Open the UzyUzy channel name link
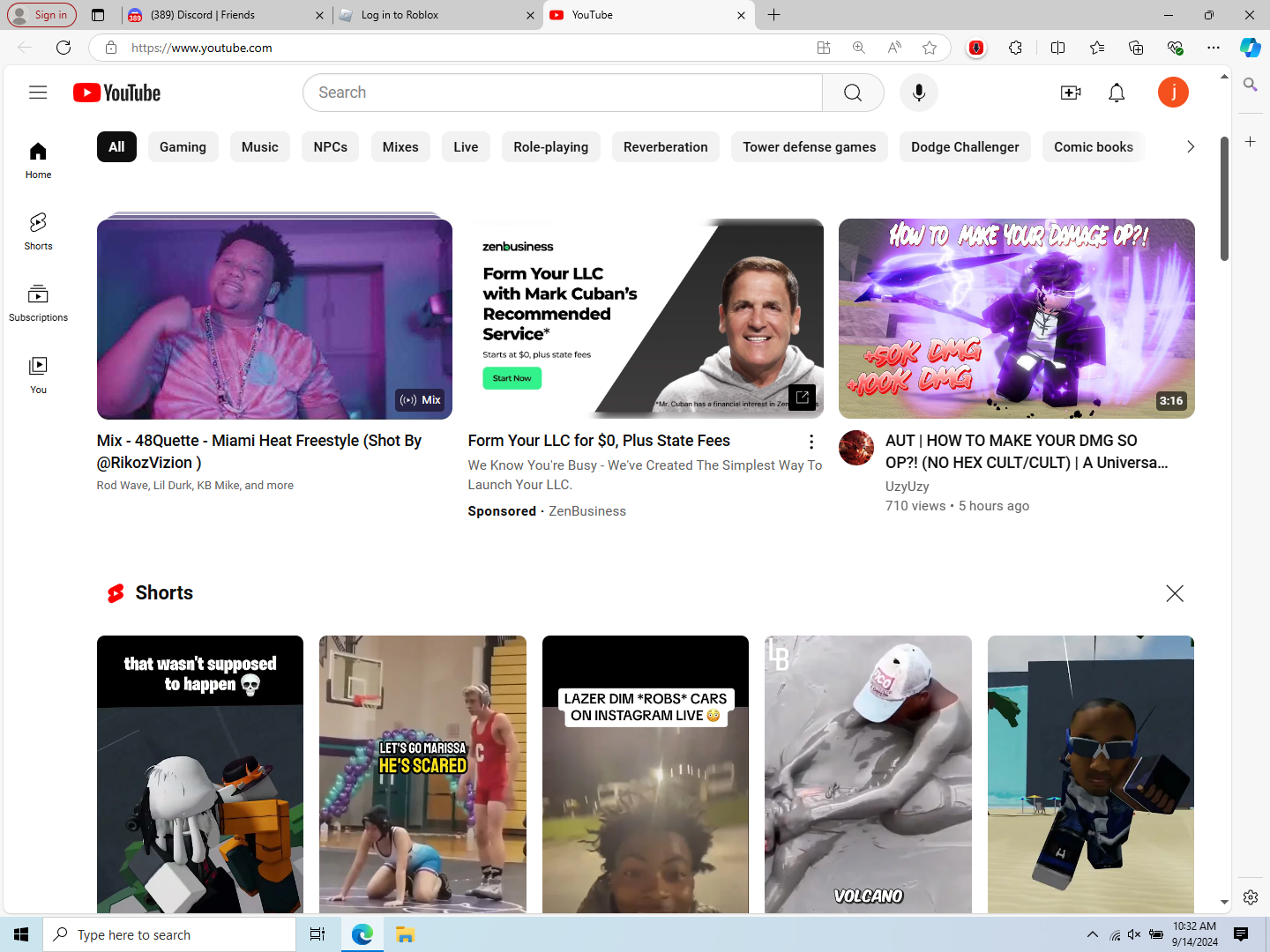 [908, 486]
